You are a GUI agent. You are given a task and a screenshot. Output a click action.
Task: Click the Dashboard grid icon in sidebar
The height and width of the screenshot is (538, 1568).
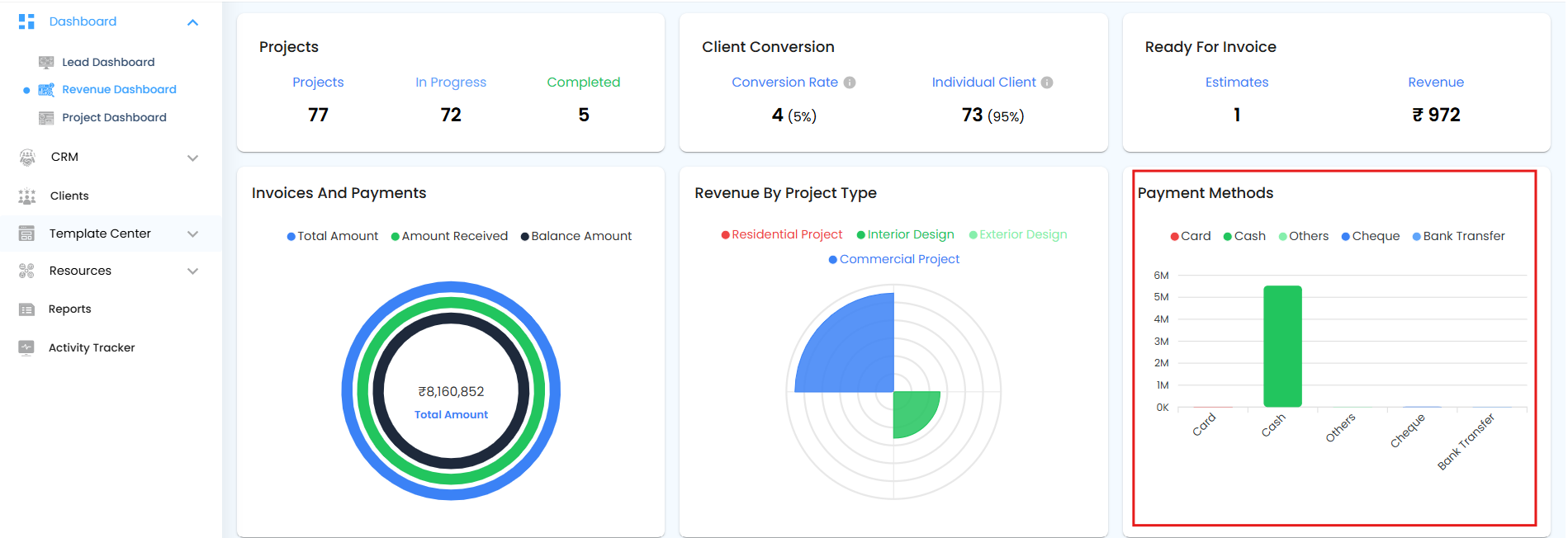pyautogui.click(x=26, y=21)
